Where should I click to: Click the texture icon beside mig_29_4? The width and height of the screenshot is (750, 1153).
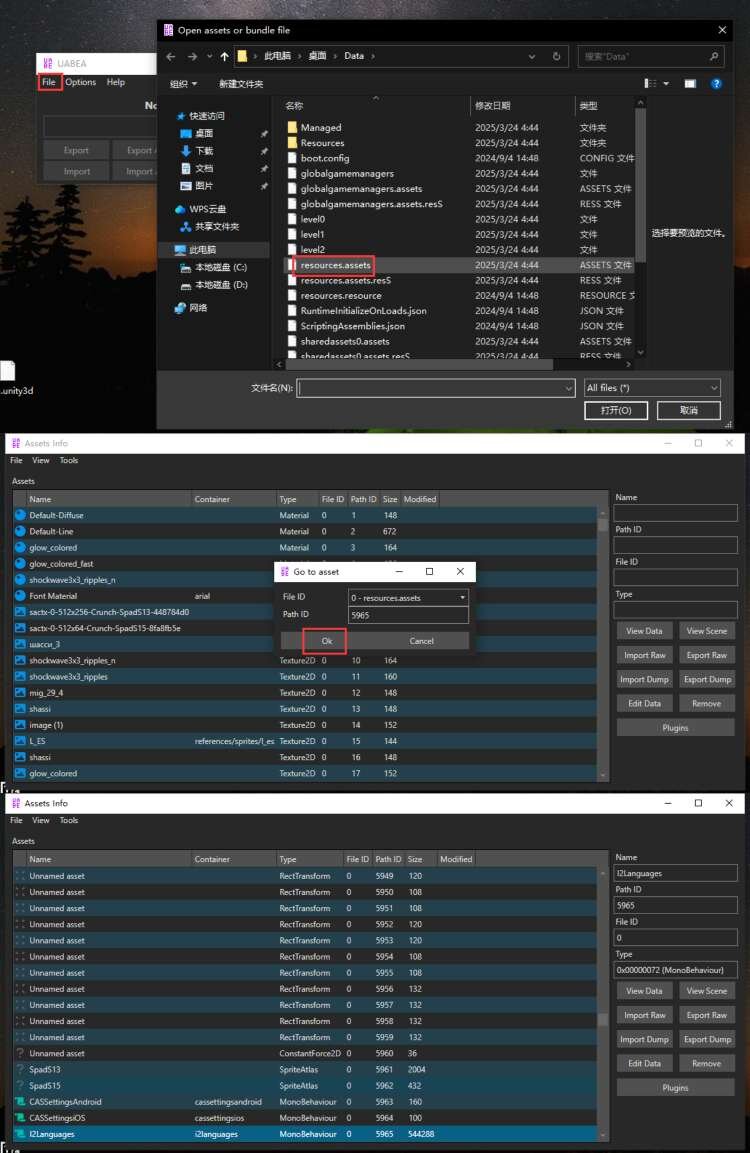[21, 693]
